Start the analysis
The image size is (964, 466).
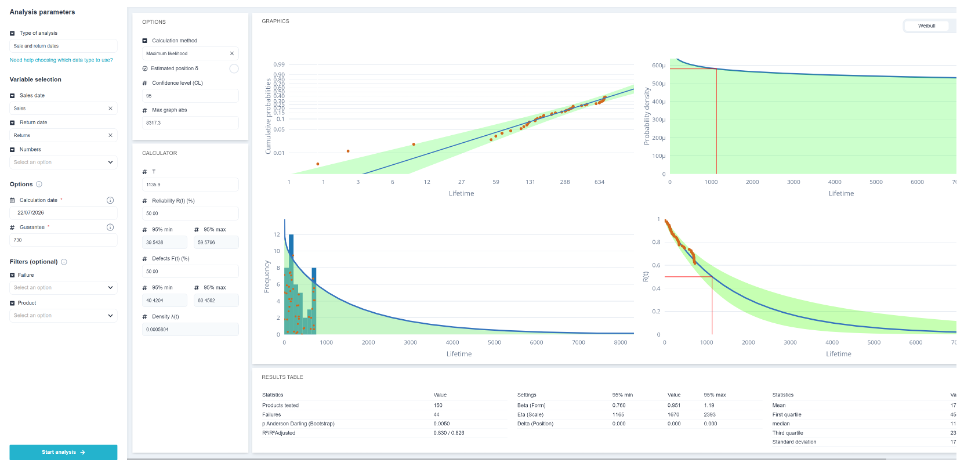63,452
